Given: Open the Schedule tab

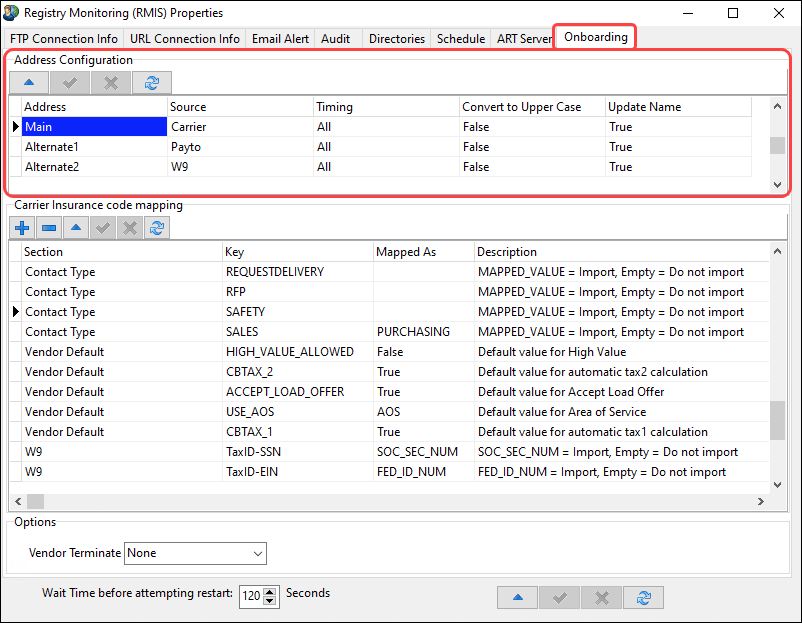Looking at the screenshot, I should coord(460,38).
